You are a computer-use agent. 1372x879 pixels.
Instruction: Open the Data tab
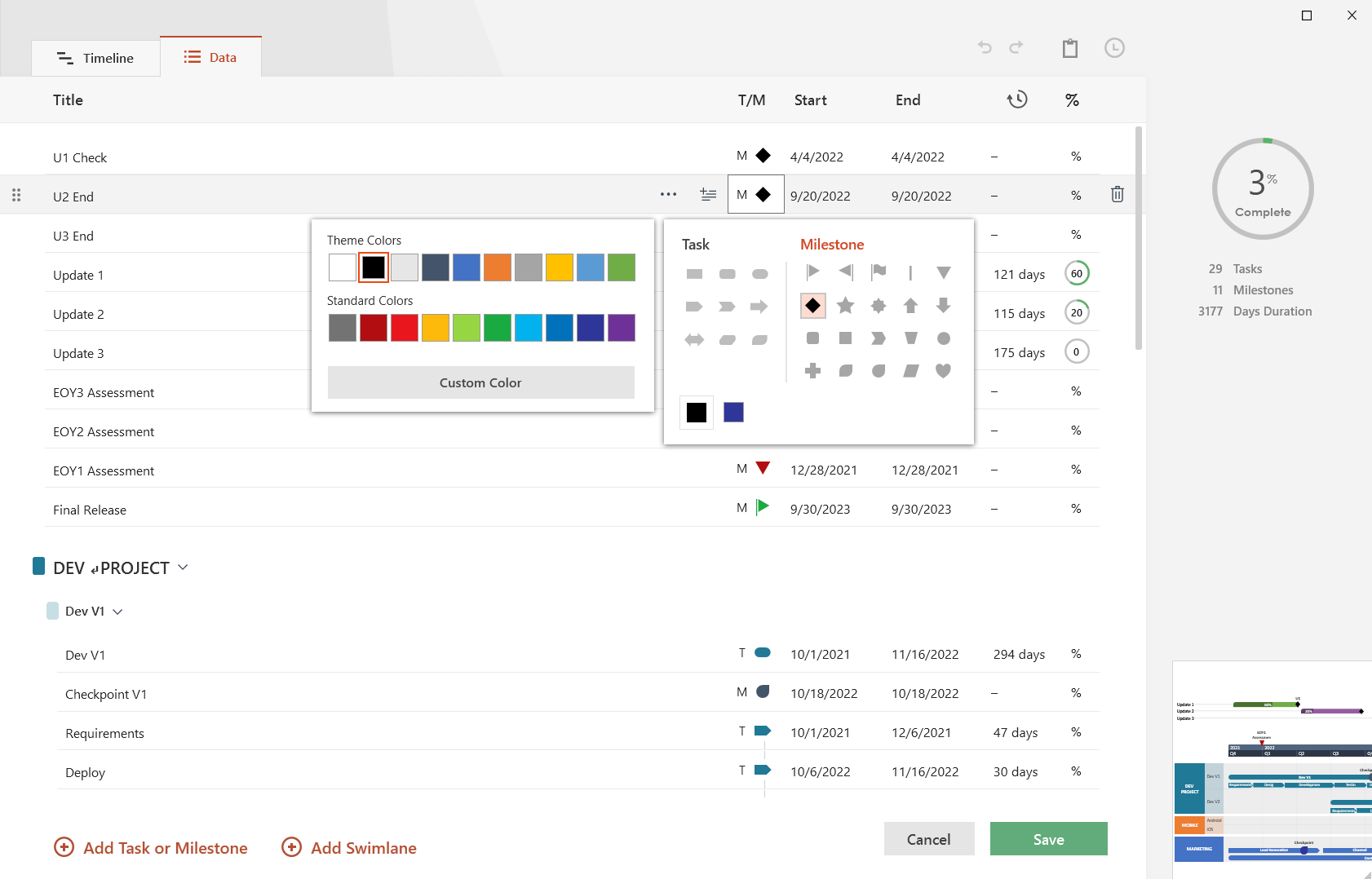[210, 56]
